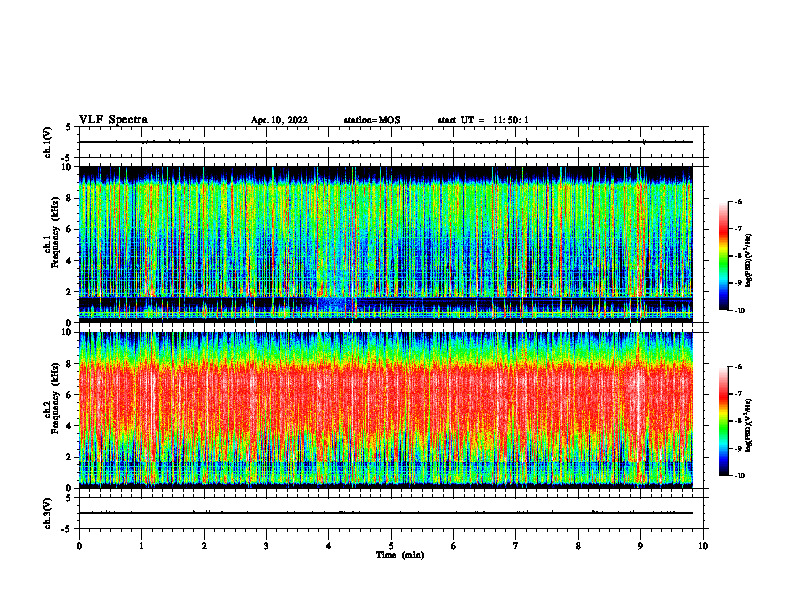Click the ch.1 frequency tick label "2"
792x612 pixels.
point(70,292)
